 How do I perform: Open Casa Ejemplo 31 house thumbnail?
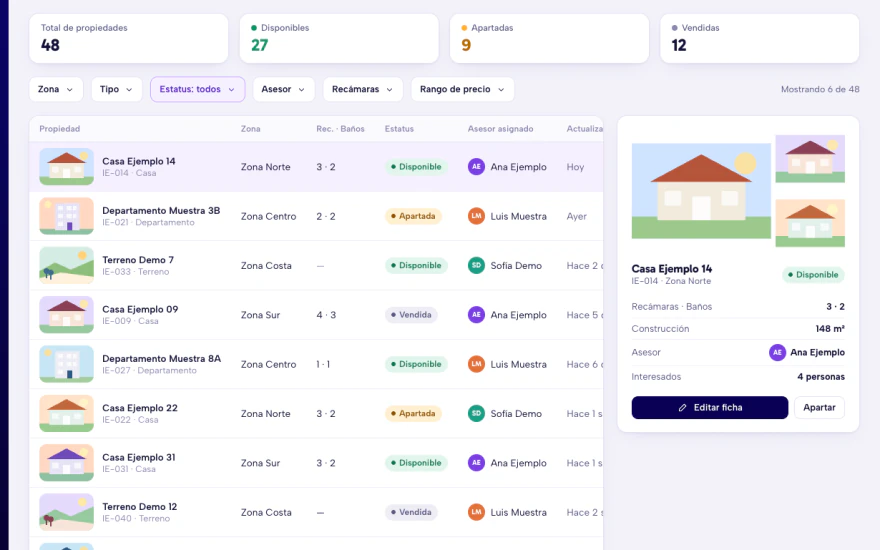(x=66, y=463)
